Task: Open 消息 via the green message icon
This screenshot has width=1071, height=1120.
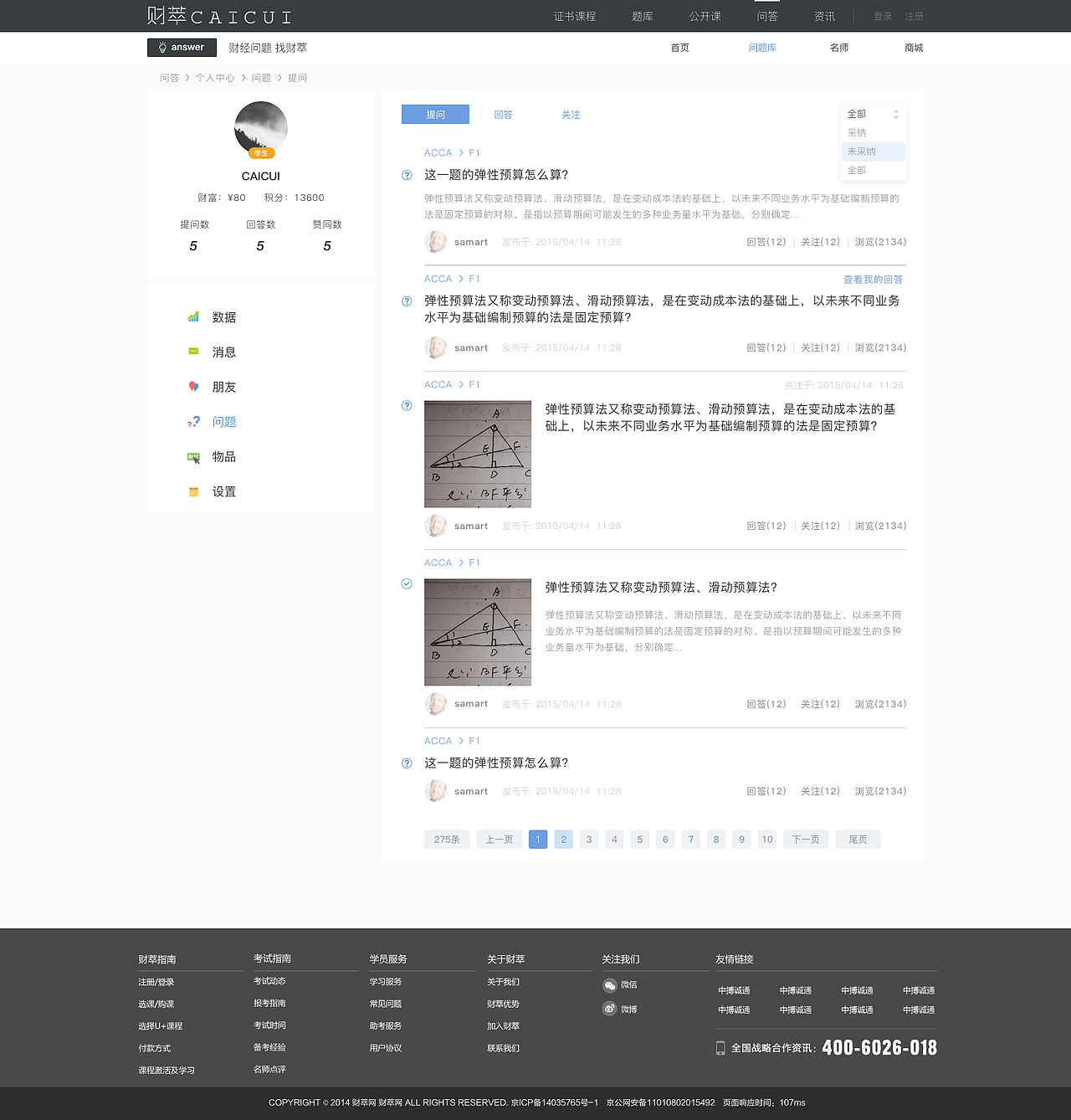Action: pyautogui.click(x=193, y=352)
